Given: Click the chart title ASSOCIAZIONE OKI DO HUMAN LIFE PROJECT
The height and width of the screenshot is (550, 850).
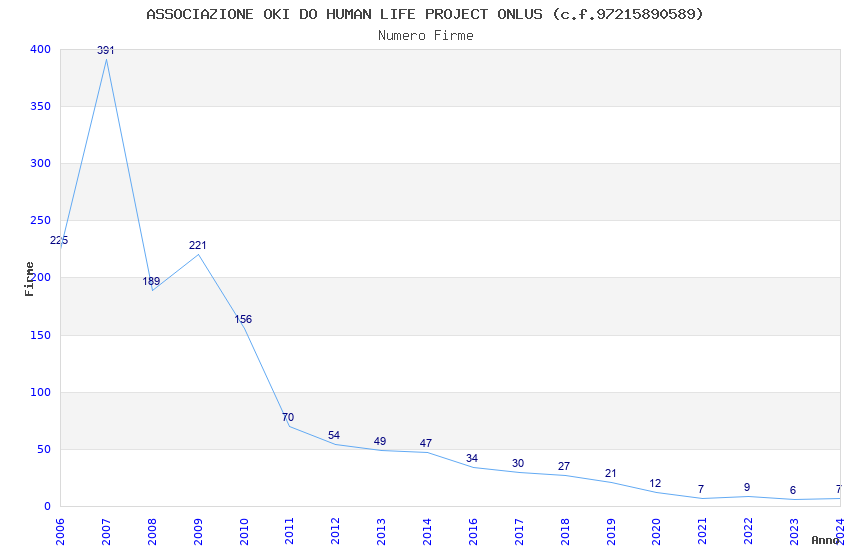Looking at the screenshot, I should pyautogui.click(x=425, y=14).
